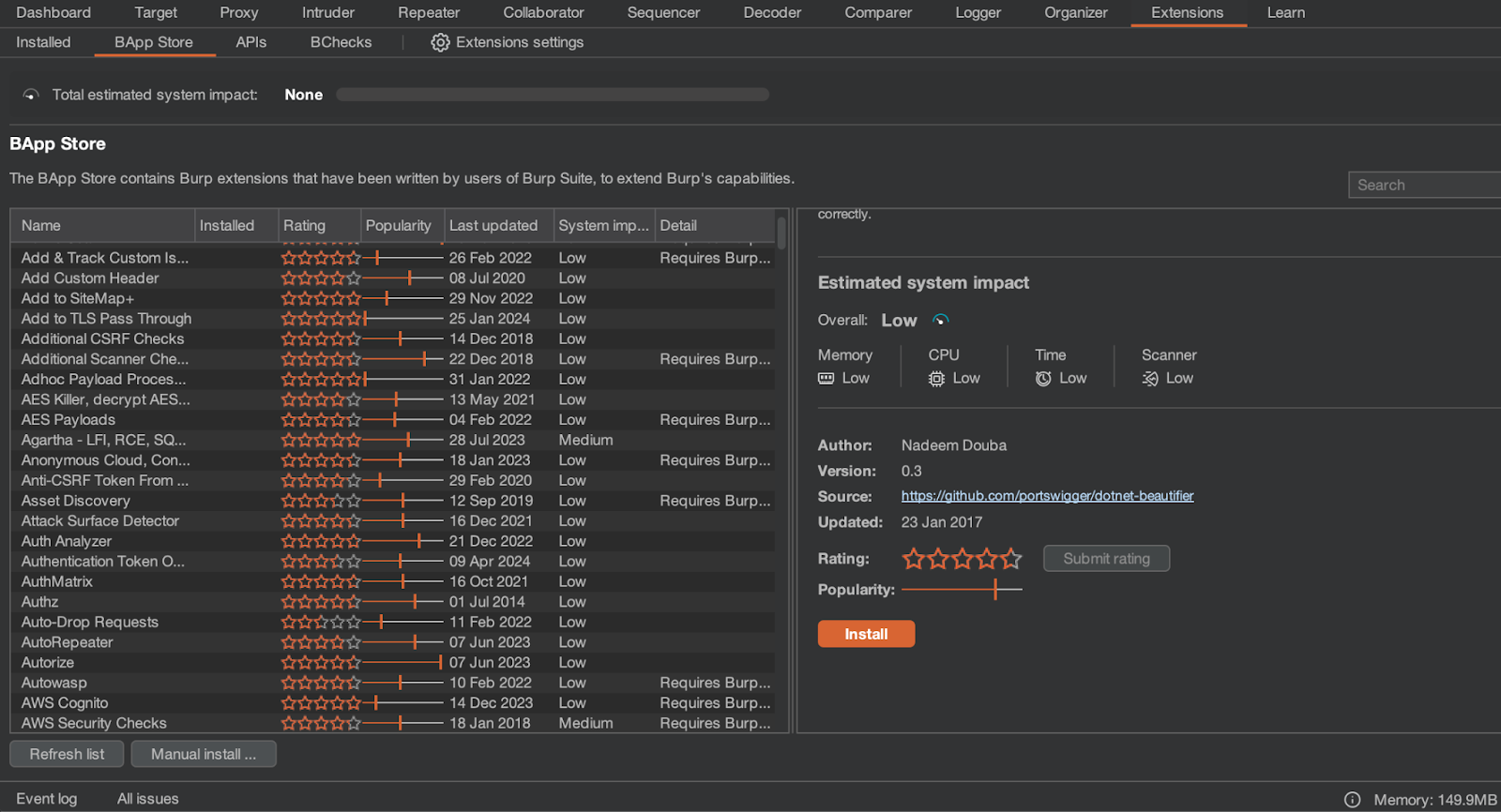Open the Installed sub-tab
Viewport: 1501px width, 812px height.
pos(43,42)
